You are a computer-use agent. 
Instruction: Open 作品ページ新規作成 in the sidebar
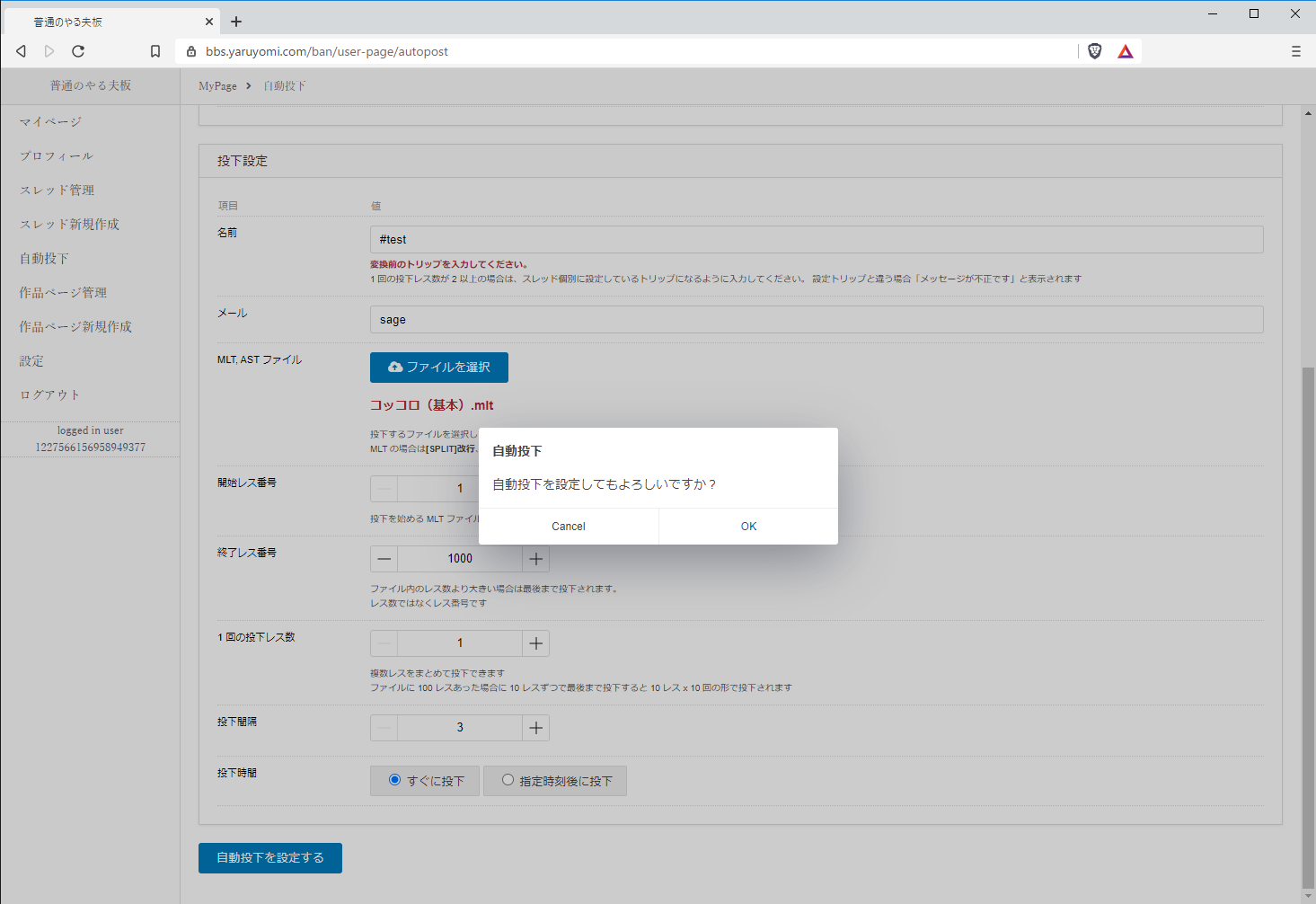click(76, 327)
